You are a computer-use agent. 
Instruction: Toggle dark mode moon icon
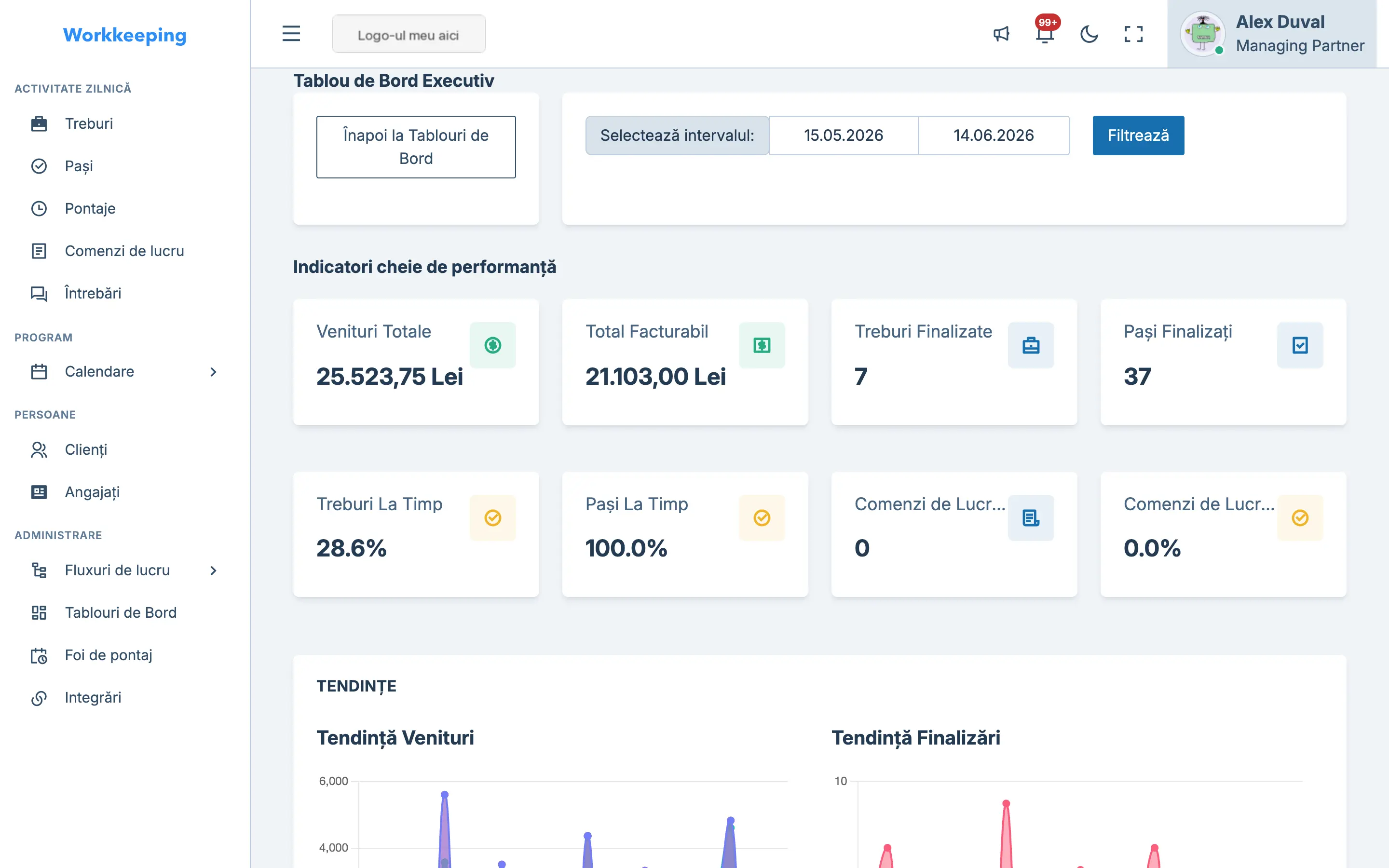click(1089, 34)
